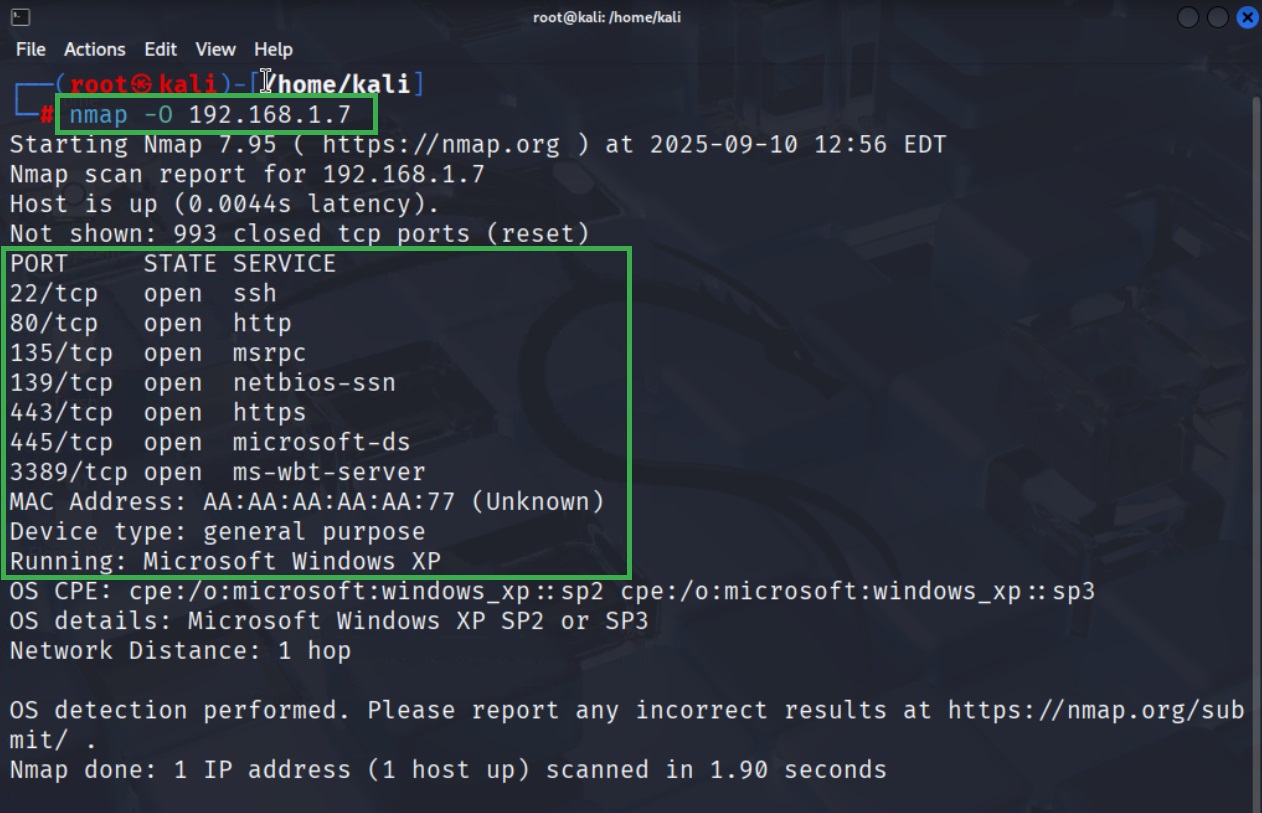Click the OS details Windows XP line

click(x=329, y=621)
